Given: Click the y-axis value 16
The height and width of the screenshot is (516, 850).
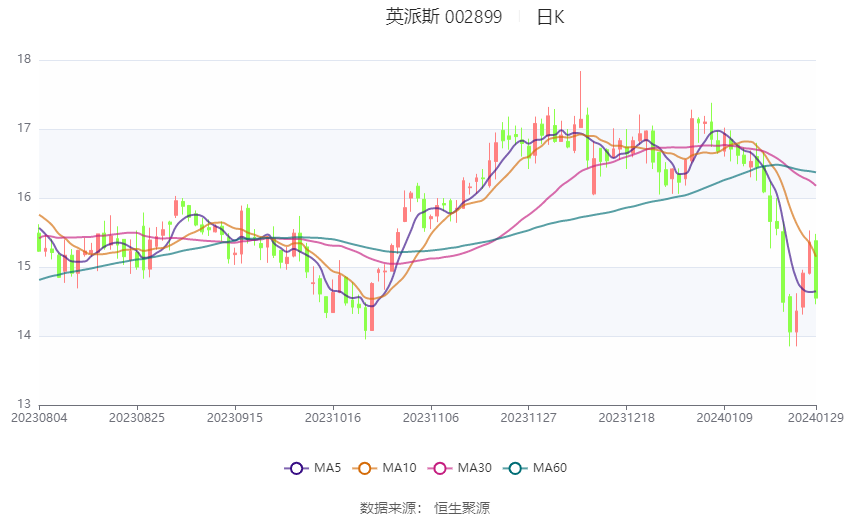Looking at the screenshot, I should click(24, 197).
